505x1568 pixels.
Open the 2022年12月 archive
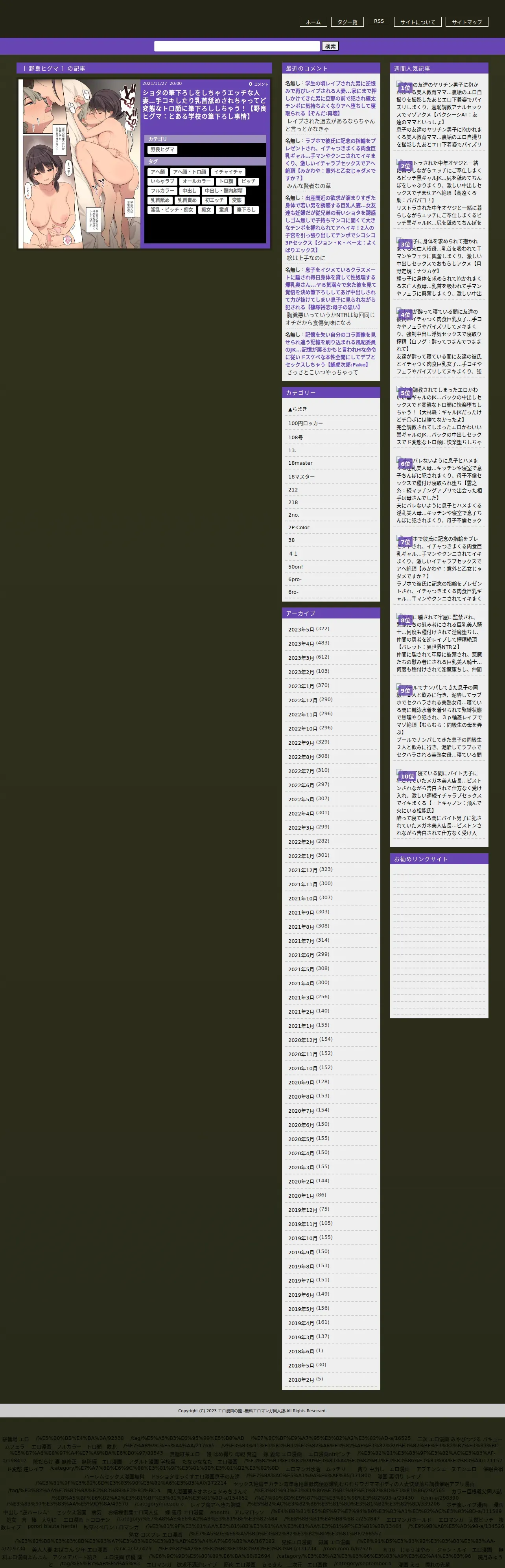303,701
